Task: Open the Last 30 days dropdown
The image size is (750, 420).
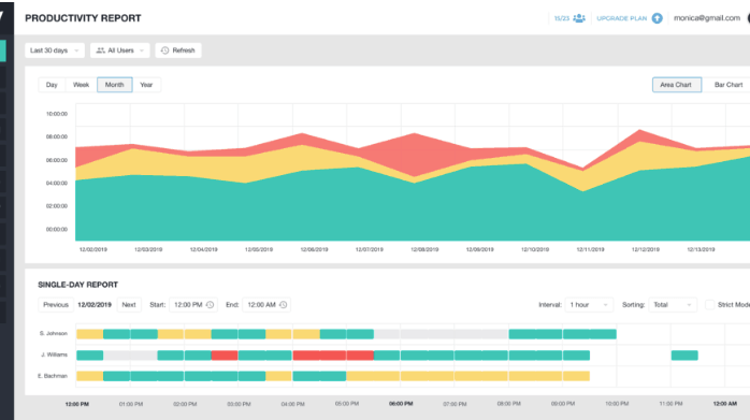Action: pyautogui.click(x=55, y=50)
